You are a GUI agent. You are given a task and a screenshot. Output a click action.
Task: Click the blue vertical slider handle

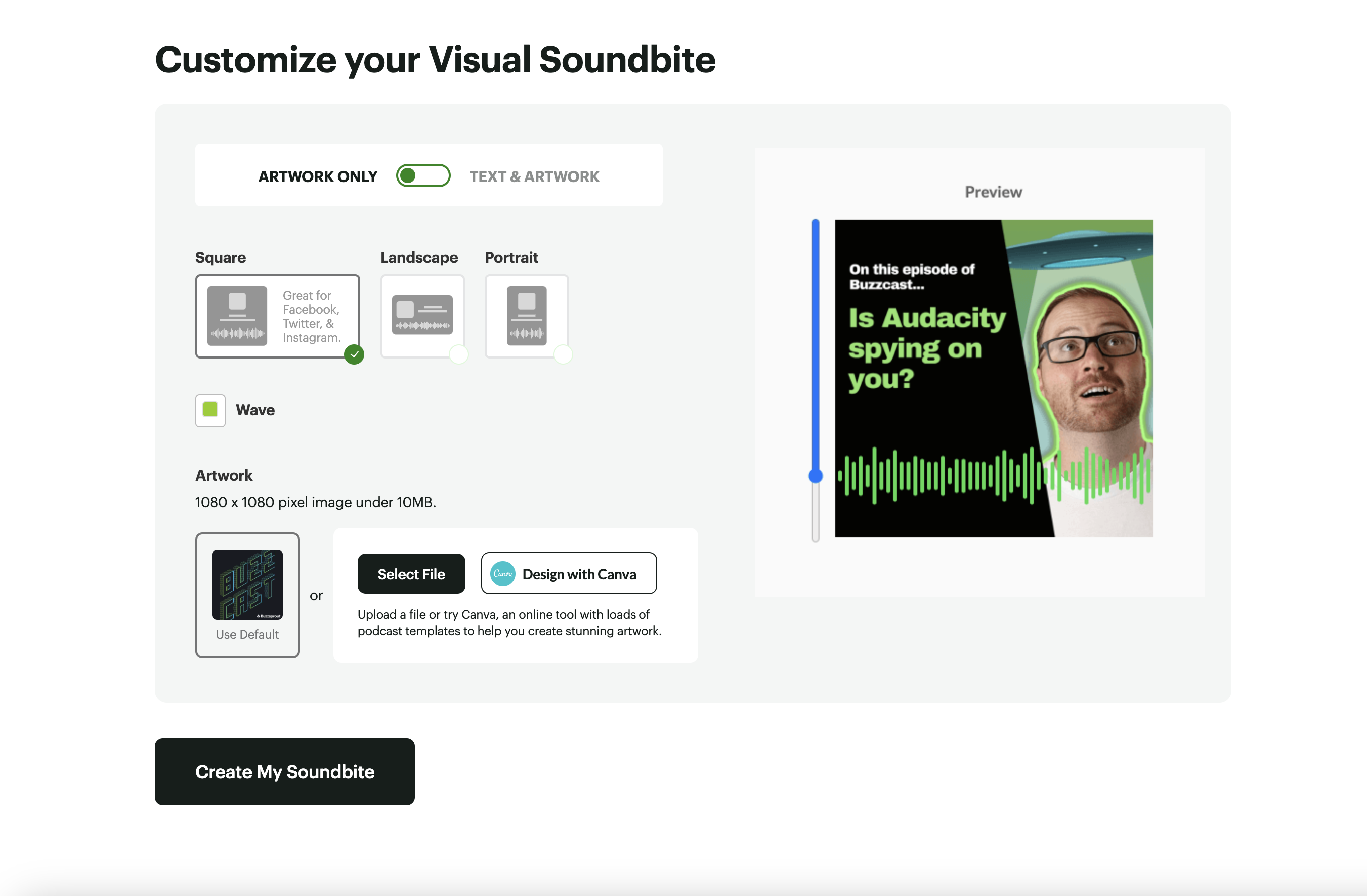coord(815,476)
